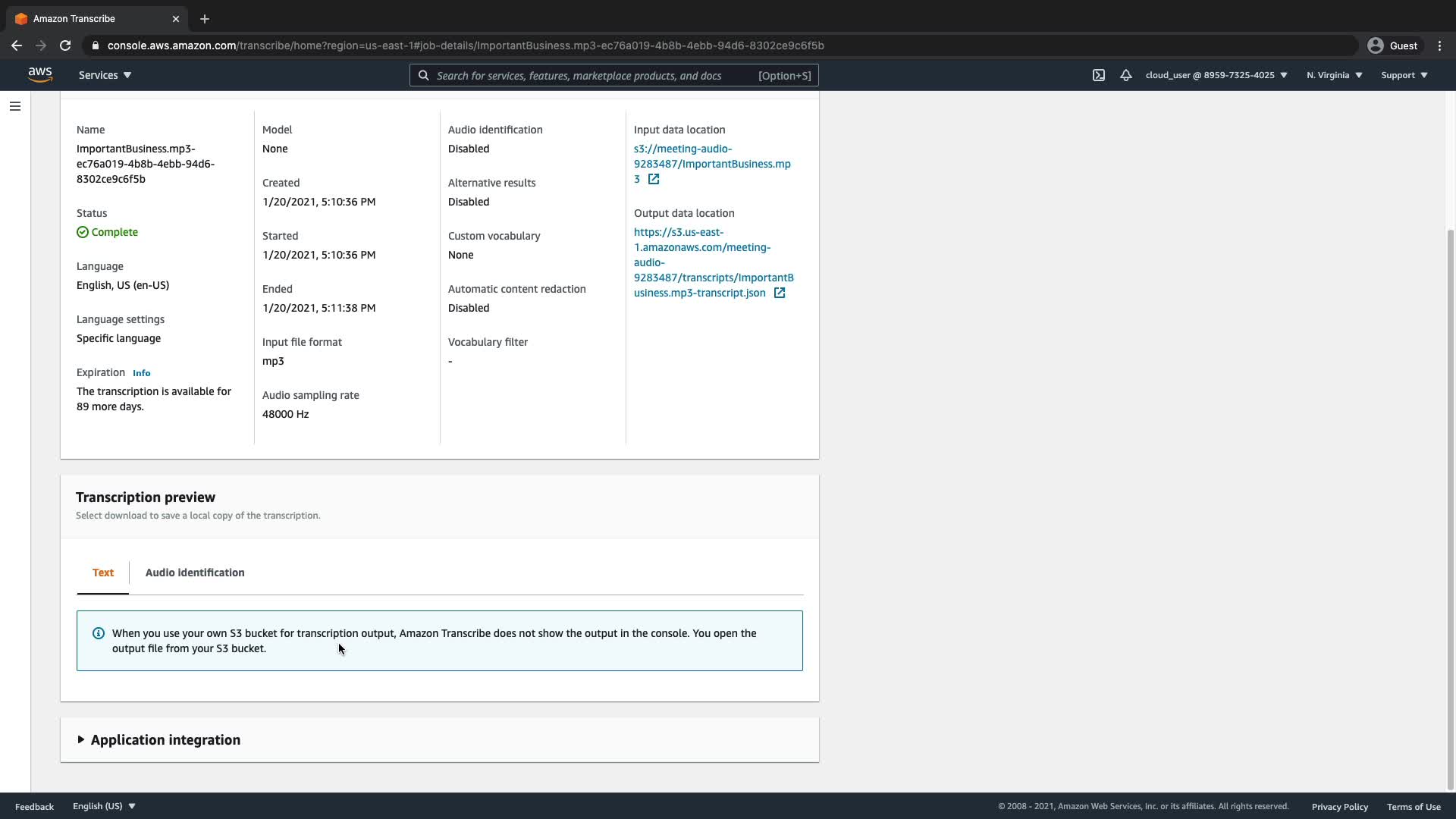Click the AWS logo home icon
The width and height of the screenshot is (1456, 819).
[39, 74]
